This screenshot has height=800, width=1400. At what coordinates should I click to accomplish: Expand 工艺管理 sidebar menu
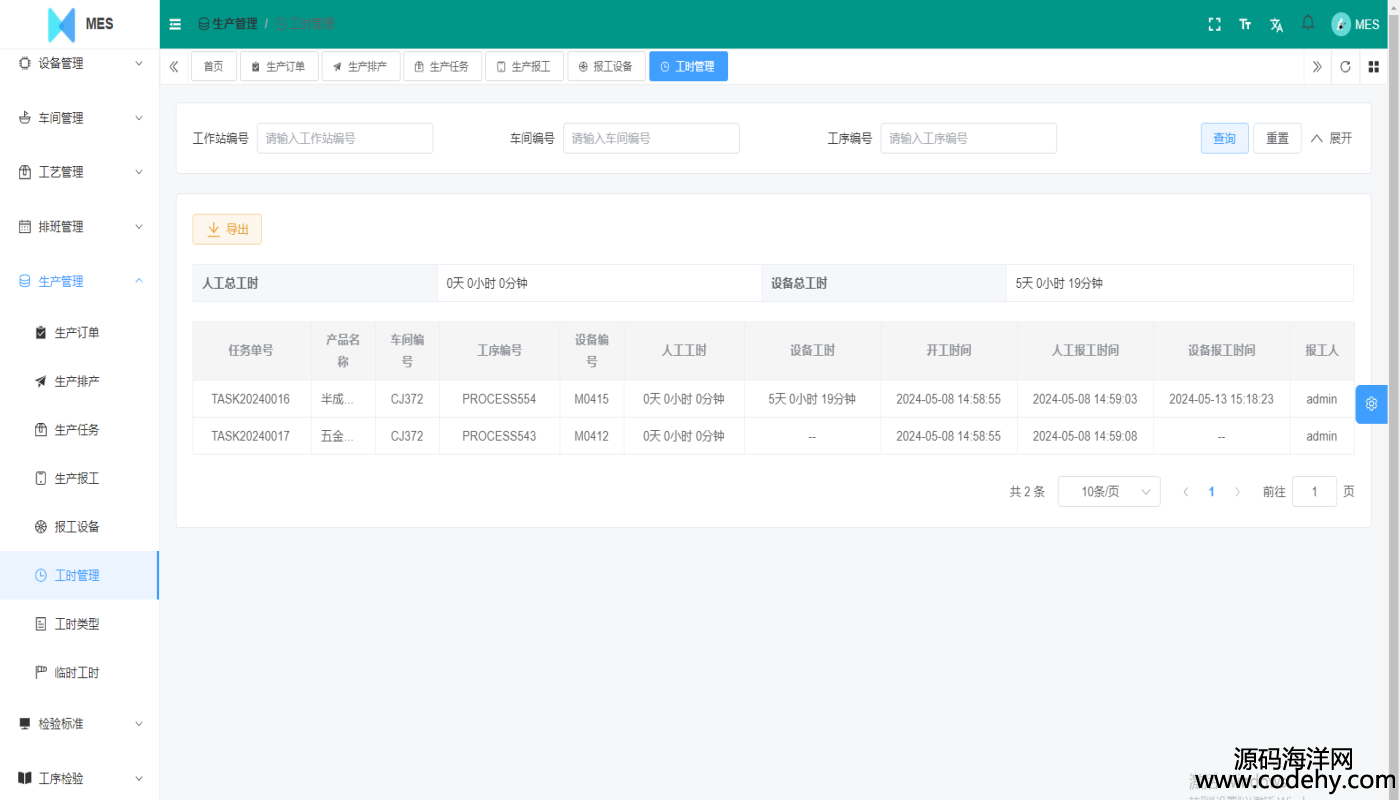pos(80,172)
